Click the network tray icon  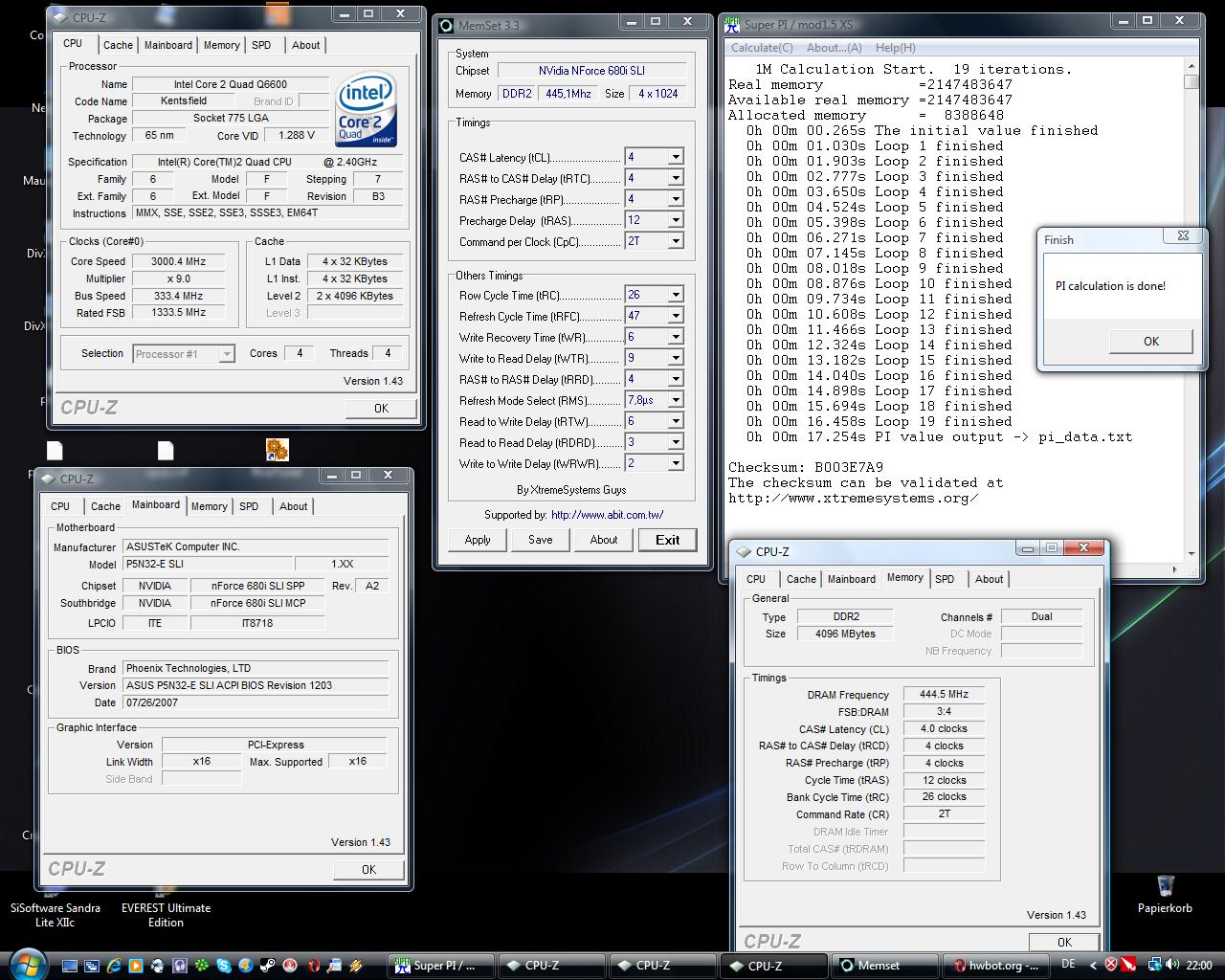click(x=1154, y=965)
